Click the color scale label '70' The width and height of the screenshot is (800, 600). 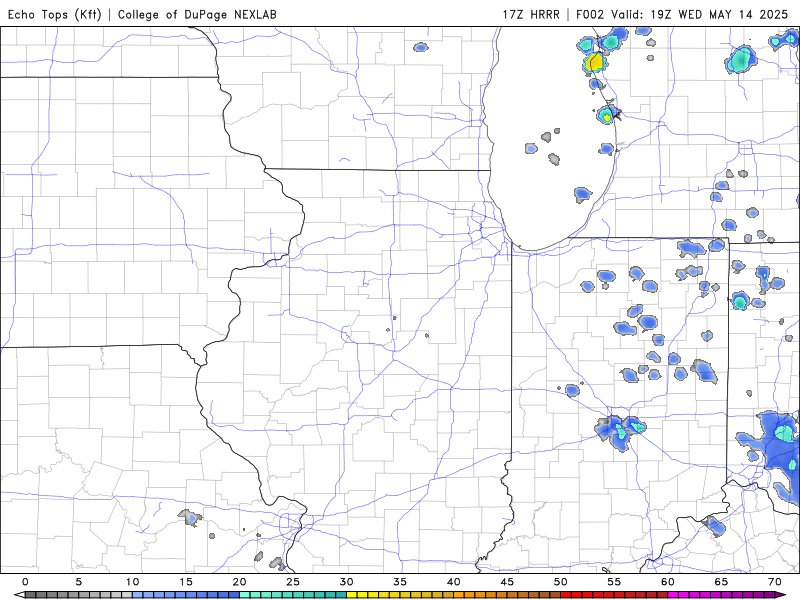tap(775, 582)
